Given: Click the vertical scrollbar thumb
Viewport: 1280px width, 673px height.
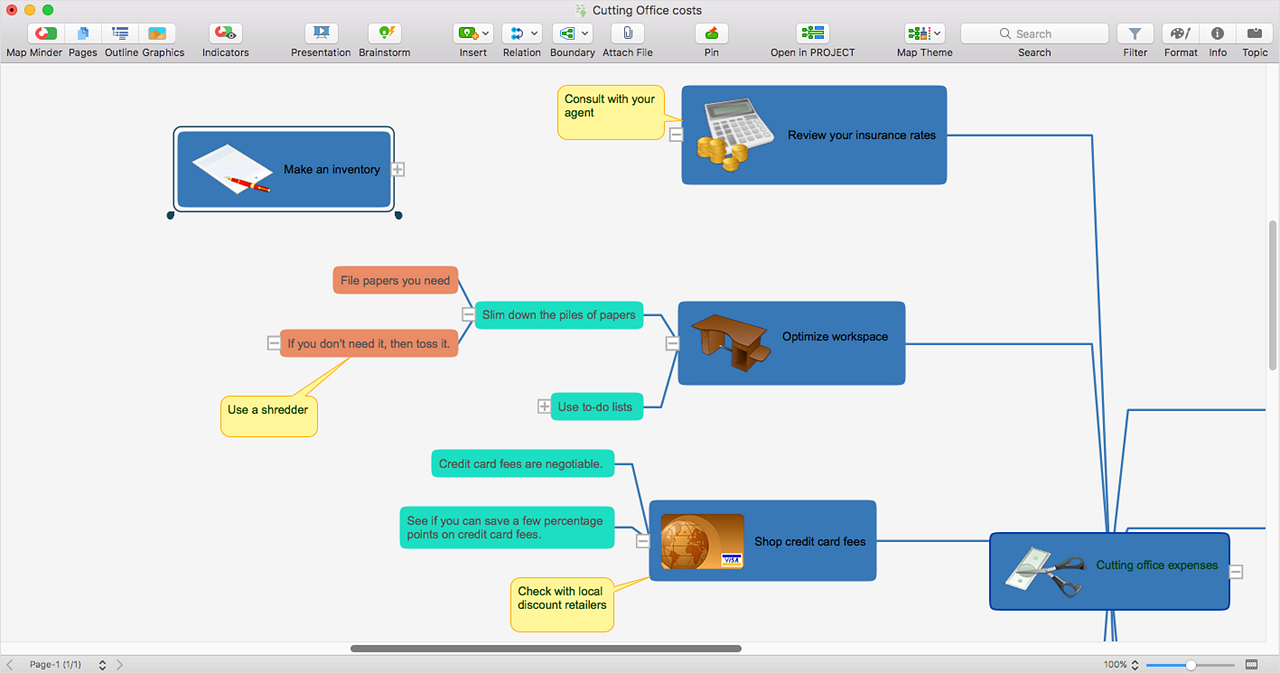Looking at the screenshot, I should (1273, 293).
